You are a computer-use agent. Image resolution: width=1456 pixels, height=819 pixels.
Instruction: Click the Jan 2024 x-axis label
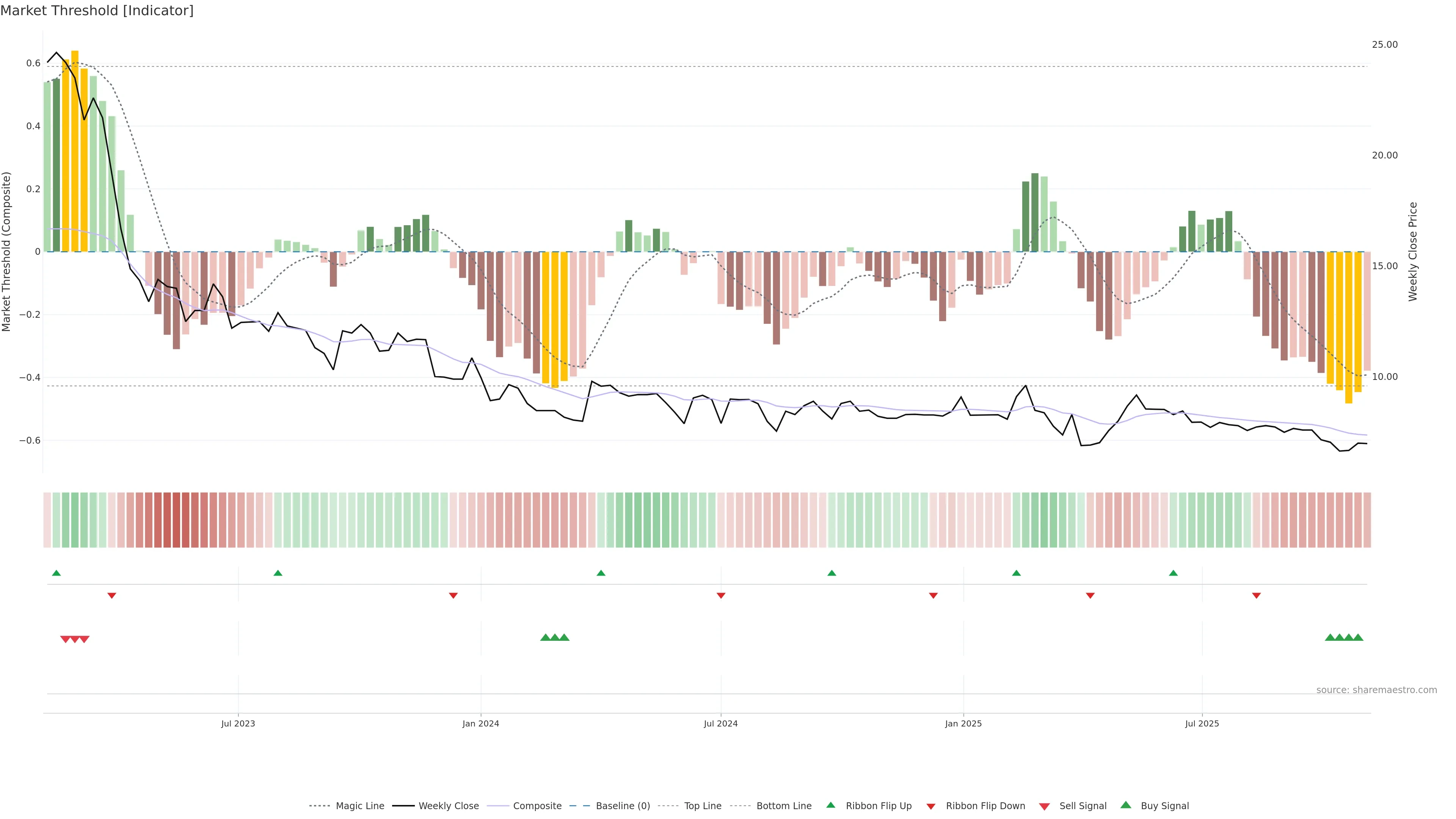click(480, 723)
